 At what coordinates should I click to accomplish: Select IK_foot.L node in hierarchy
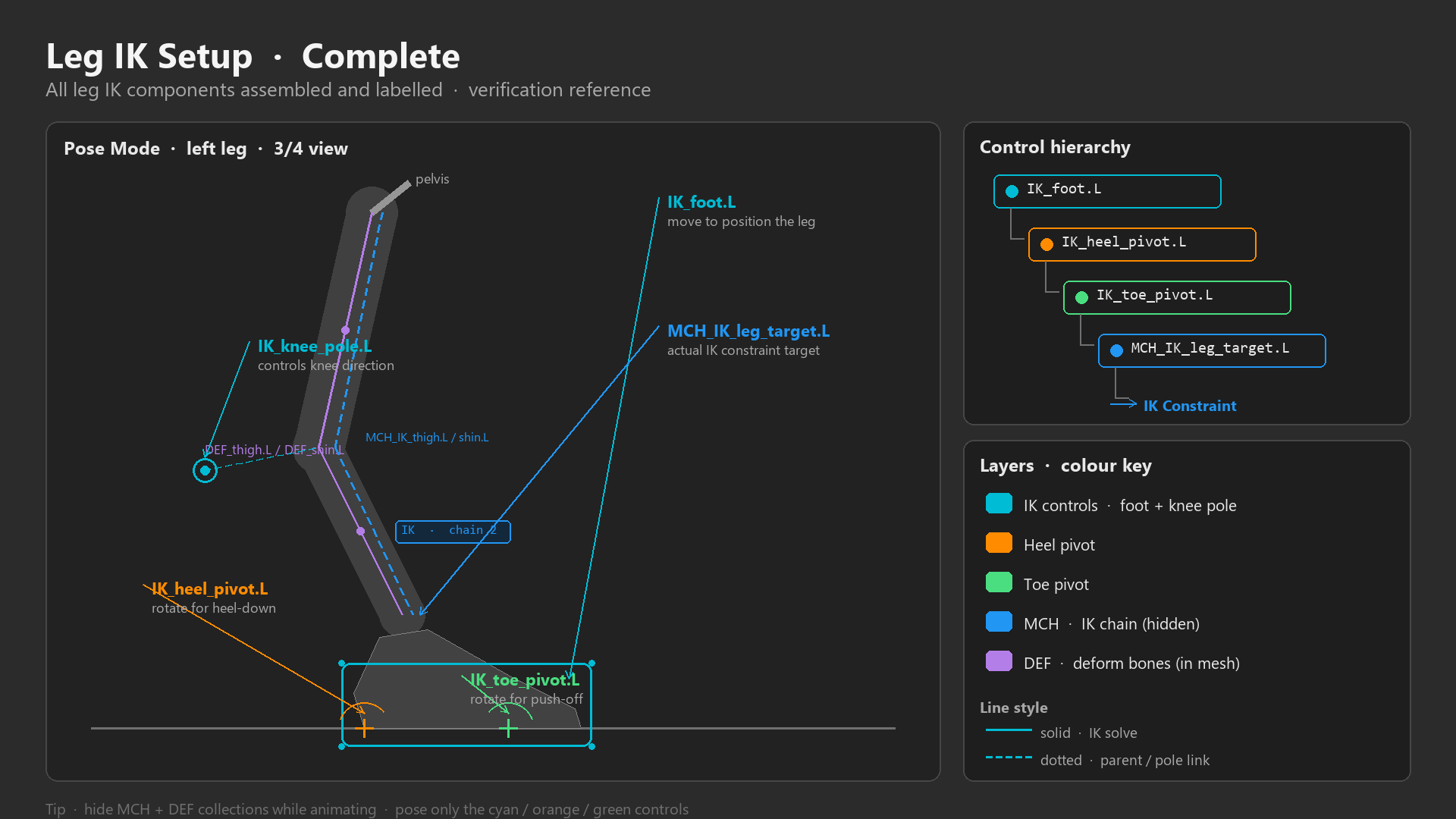pyautogui.click(x=1107, y=191)
